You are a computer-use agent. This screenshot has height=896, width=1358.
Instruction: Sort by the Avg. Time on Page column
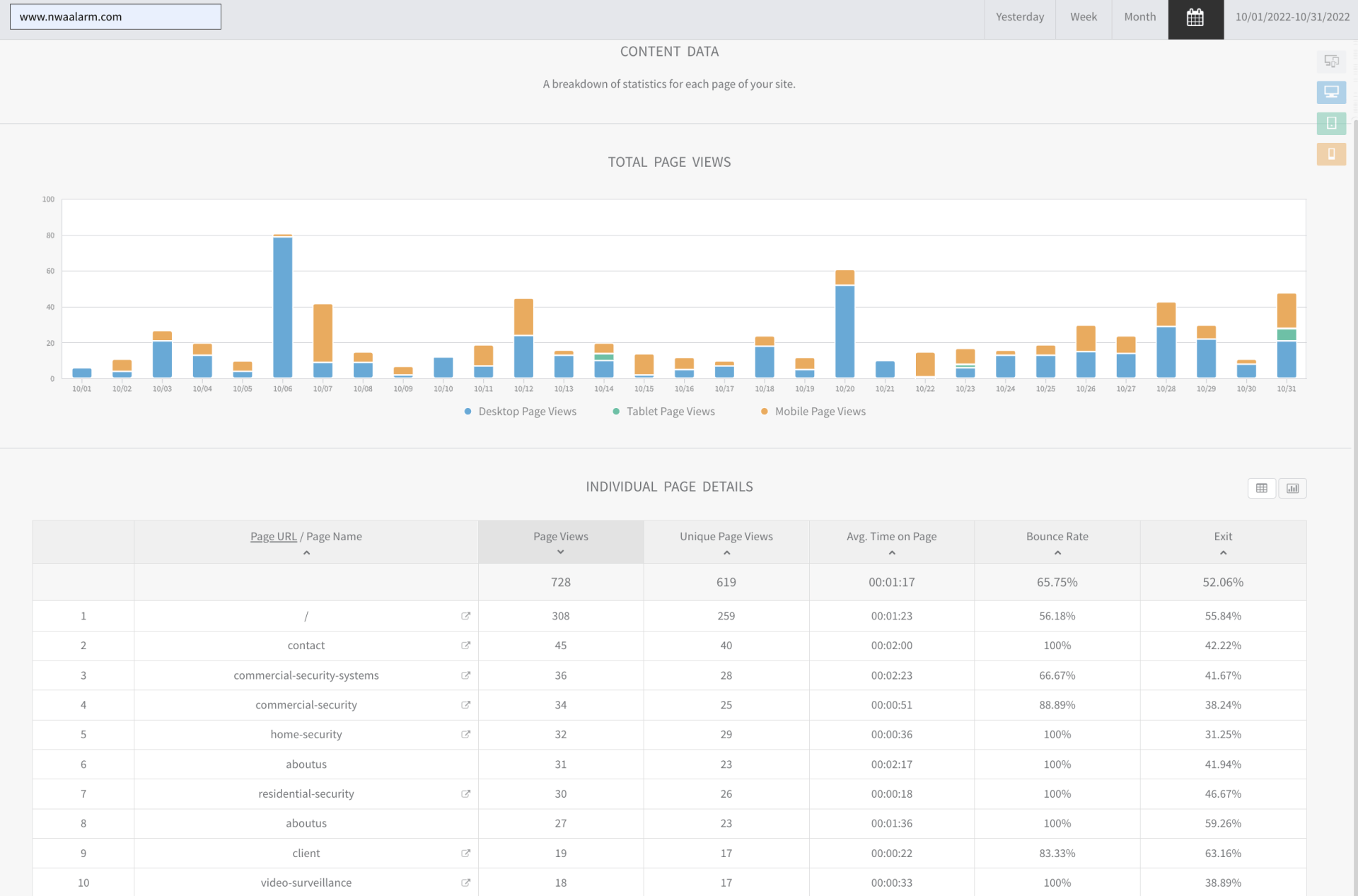(x=891, y=542)
